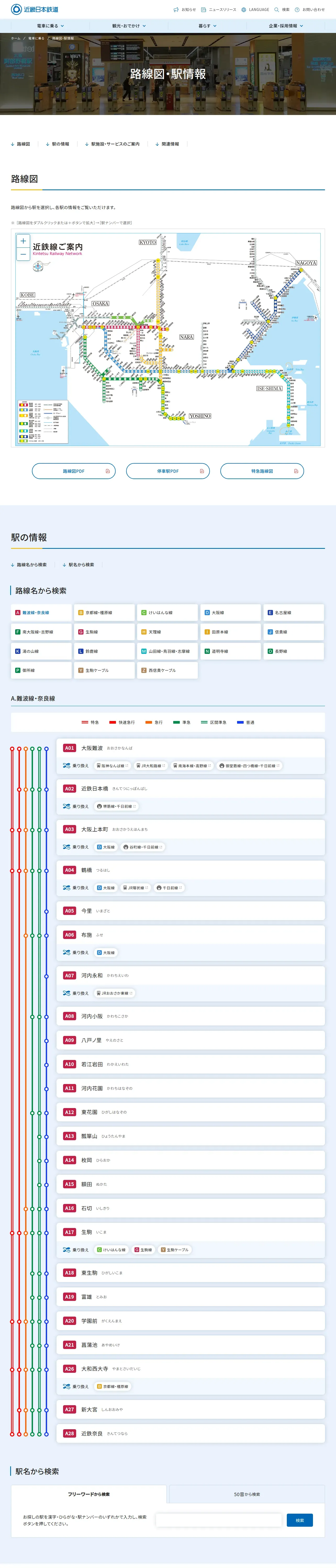Click the 検索 magnifier icon in header
336x1568 pixels.
pos(277,10)
